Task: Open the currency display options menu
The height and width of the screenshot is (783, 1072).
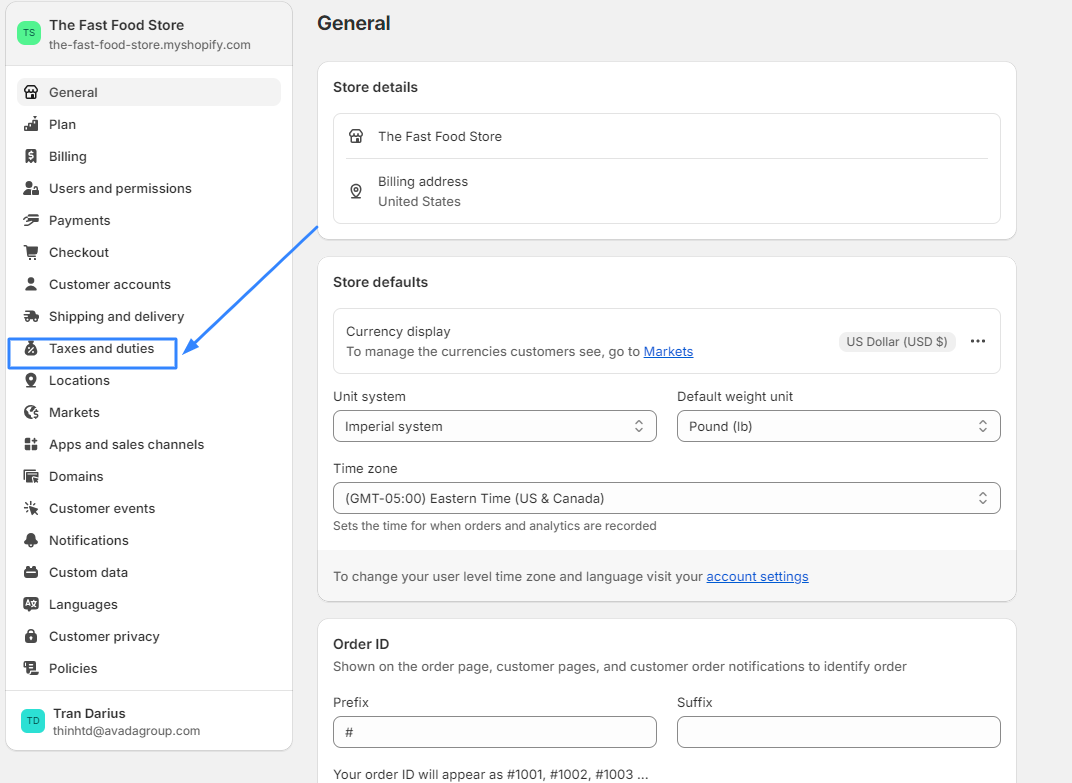Action: [977, 341]
